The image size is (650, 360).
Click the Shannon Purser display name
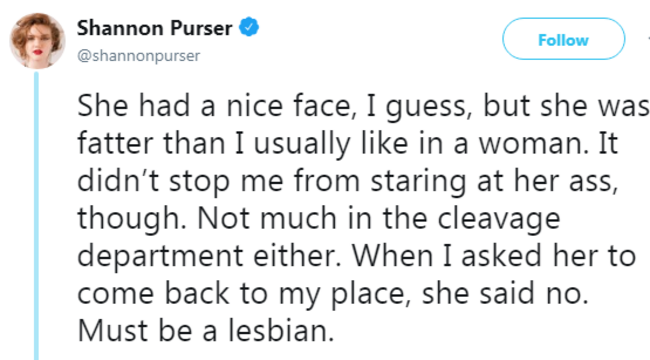154,28
